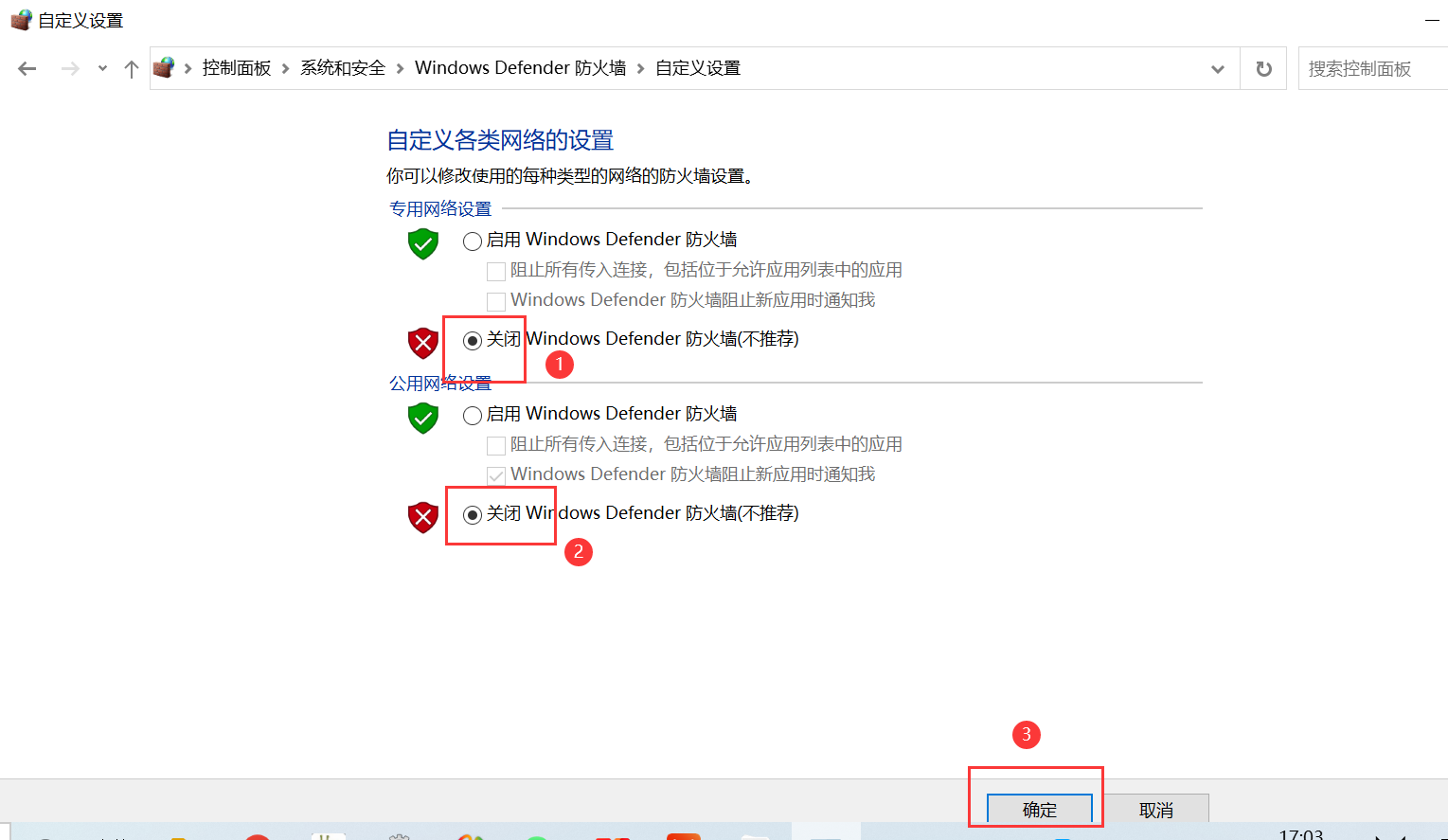Image resolution: width=1448 pixels, height=840 pixels.
Task: Click the Control Panel icon in address bar
Action: point(164,67)
